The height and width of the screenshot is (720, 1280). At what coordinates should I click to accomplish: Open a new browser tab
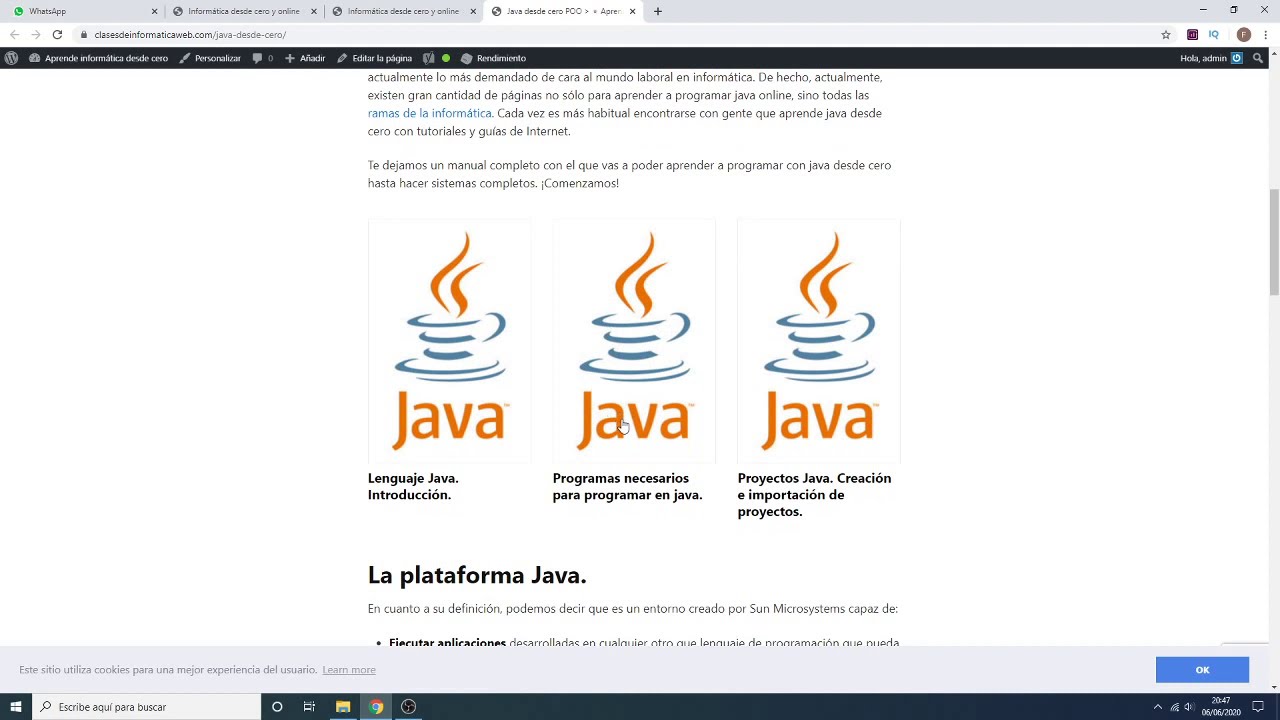[x=657, y=11]
